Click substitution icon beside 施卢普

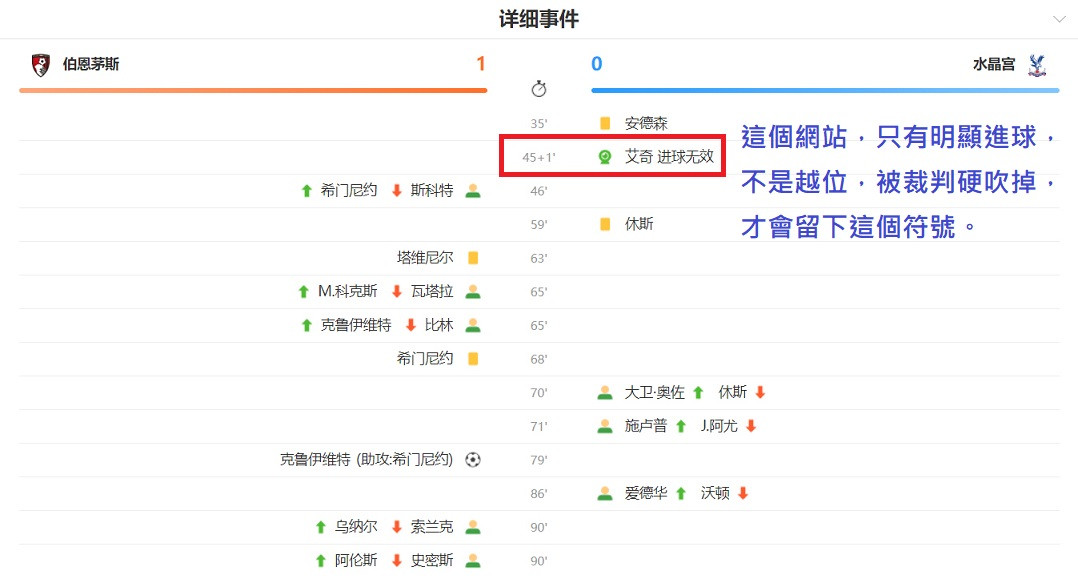(605, 426)
